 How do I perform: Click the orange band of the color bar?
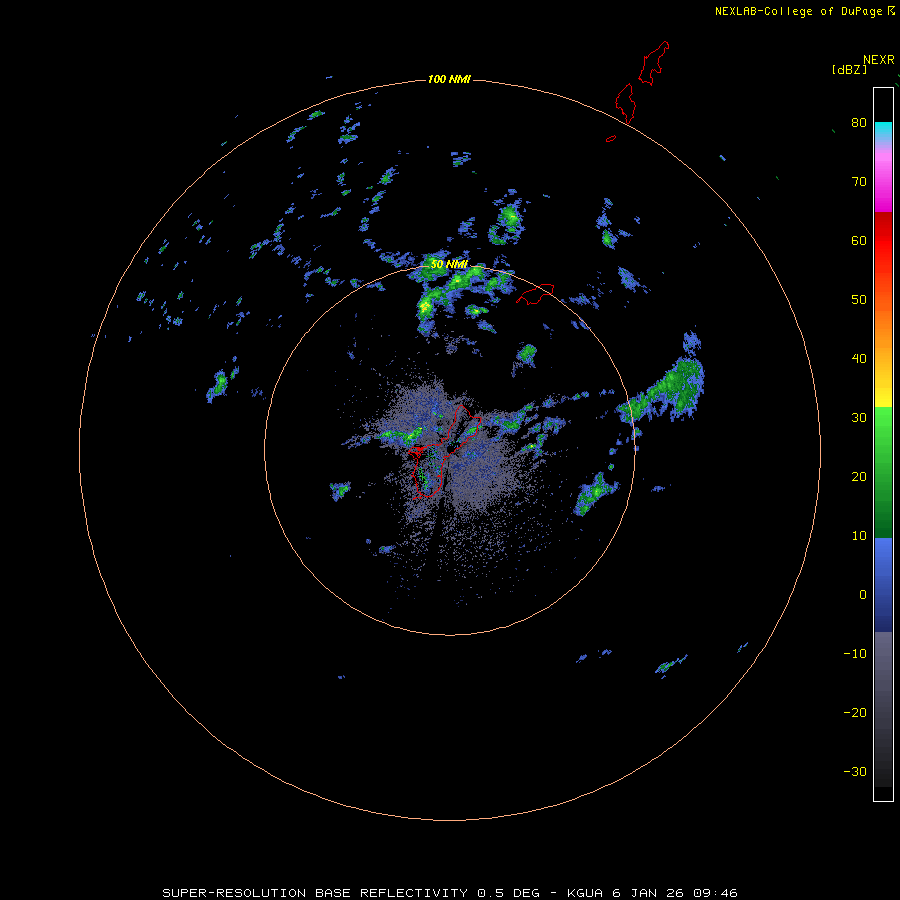tap(883, 327)
